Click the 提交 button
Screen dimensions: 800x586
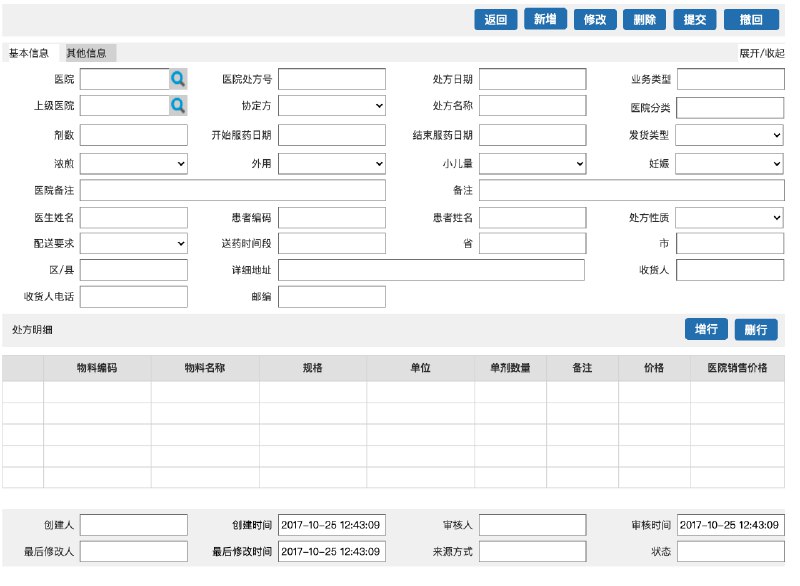pos(695,20)
